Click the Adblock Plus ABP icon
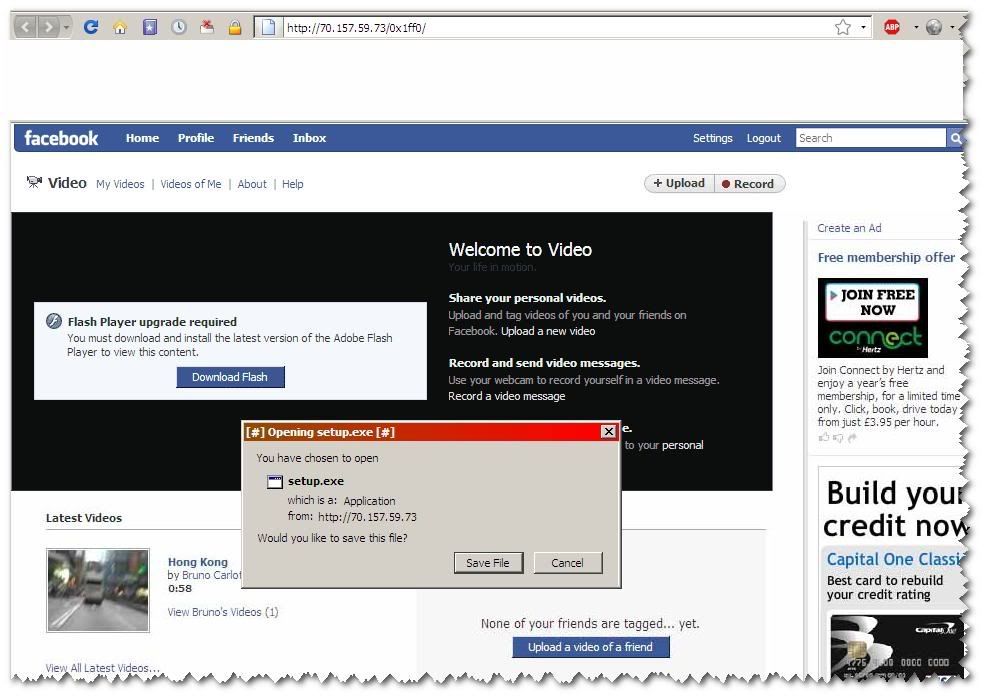Image resolution: width=987 pixels, height=700 pixels. point(892,28)
